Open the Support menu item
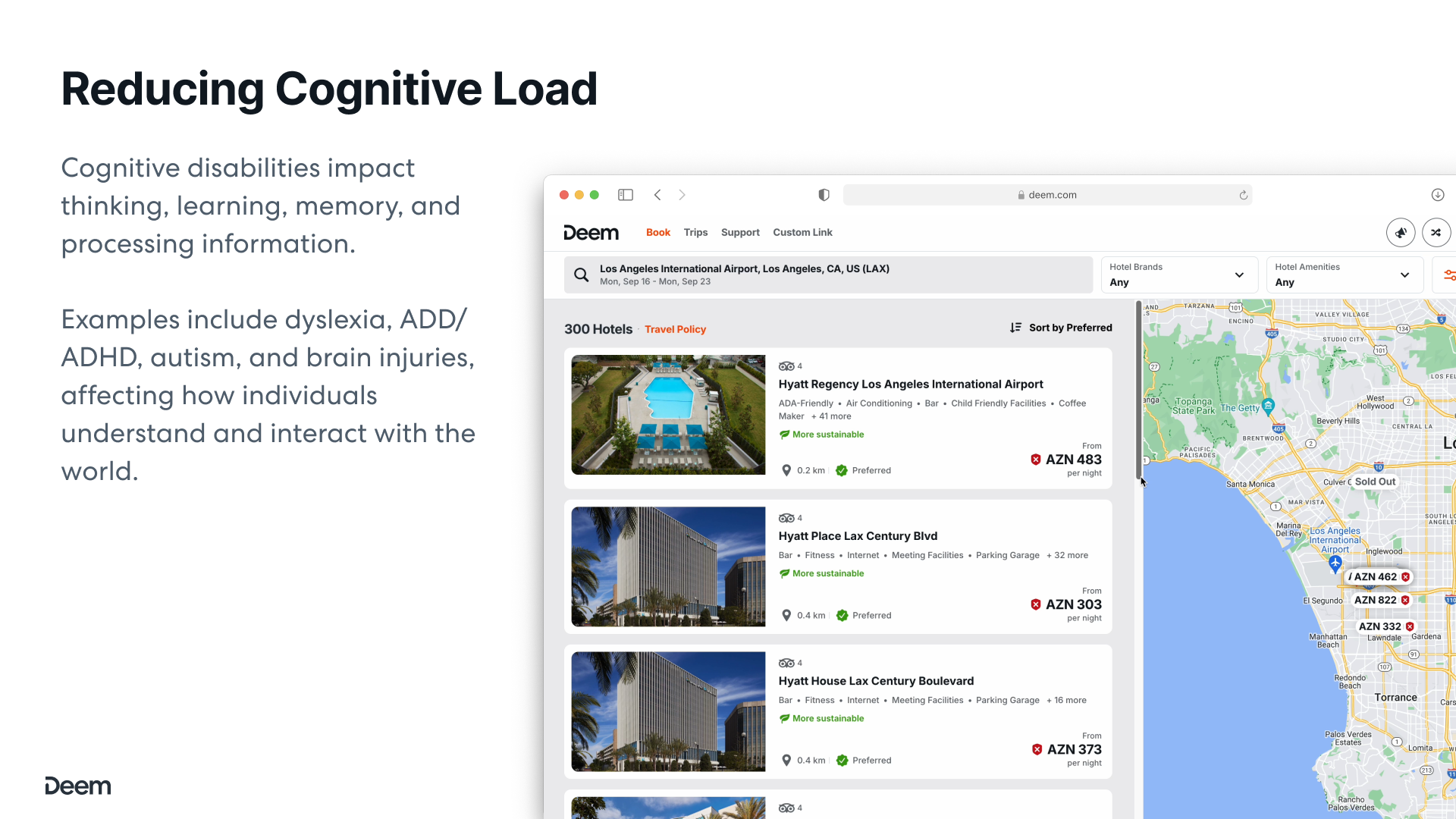The image size is (1456, 819). point(740,233)
